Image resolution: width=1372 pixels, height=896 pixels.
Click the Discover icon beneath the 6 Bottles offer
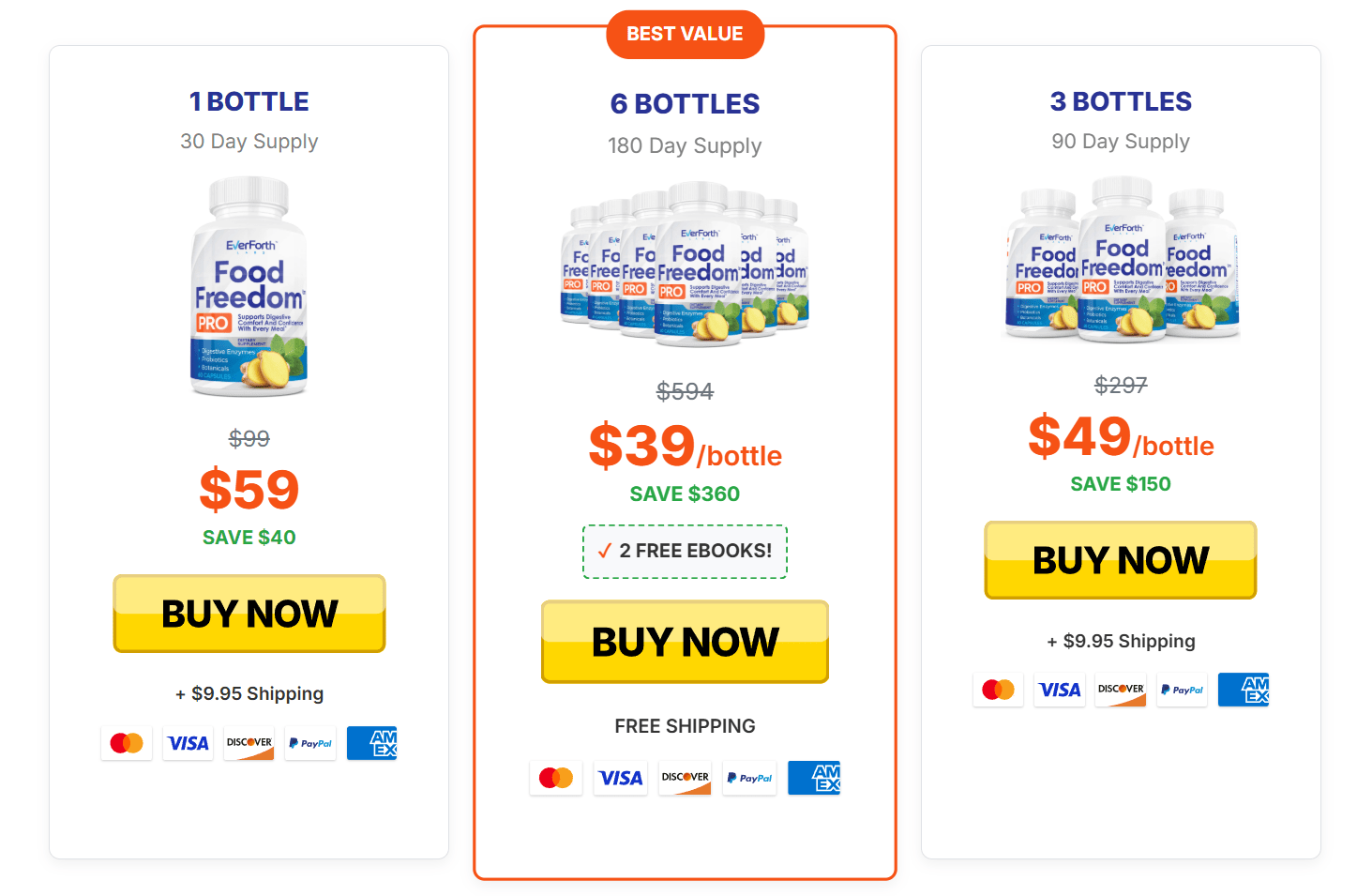coord(684,777)
